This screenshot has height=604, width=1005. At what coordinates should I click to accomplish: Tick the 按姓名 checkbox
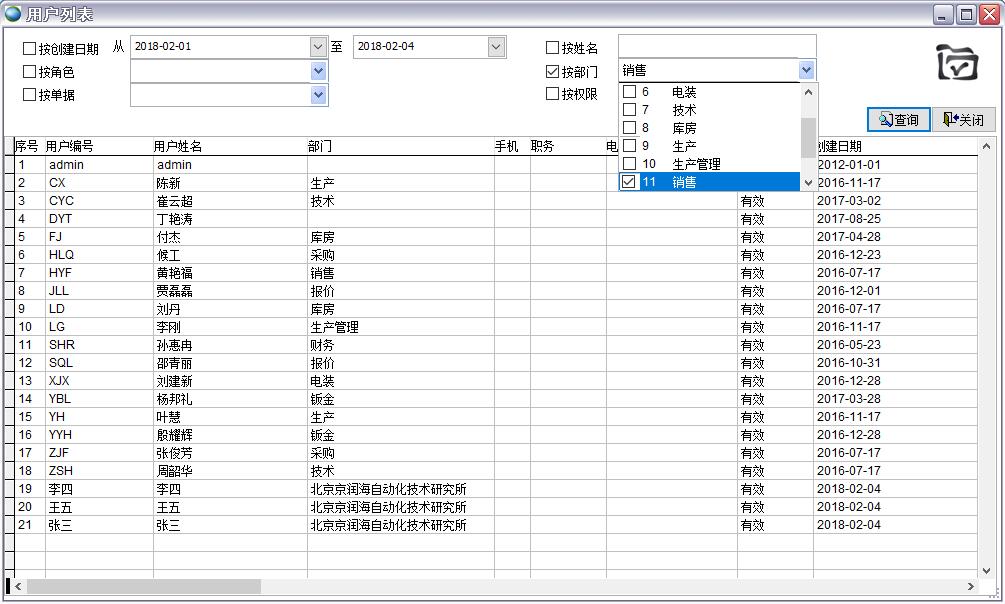pos(553,48)
